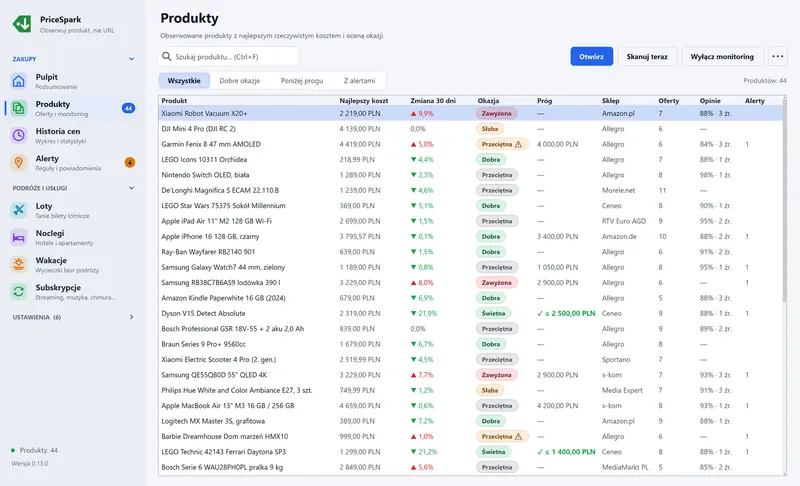Screen dimensions: 800x486
Task: Click Wersja 0.13.0 label
Action: point(30,464)
